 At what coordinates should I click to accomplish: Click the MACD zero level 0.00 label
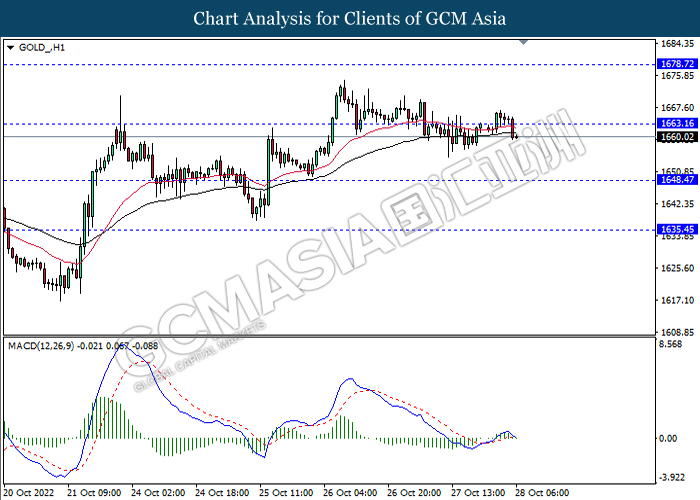pyautogui.click(x=668, y=438)
